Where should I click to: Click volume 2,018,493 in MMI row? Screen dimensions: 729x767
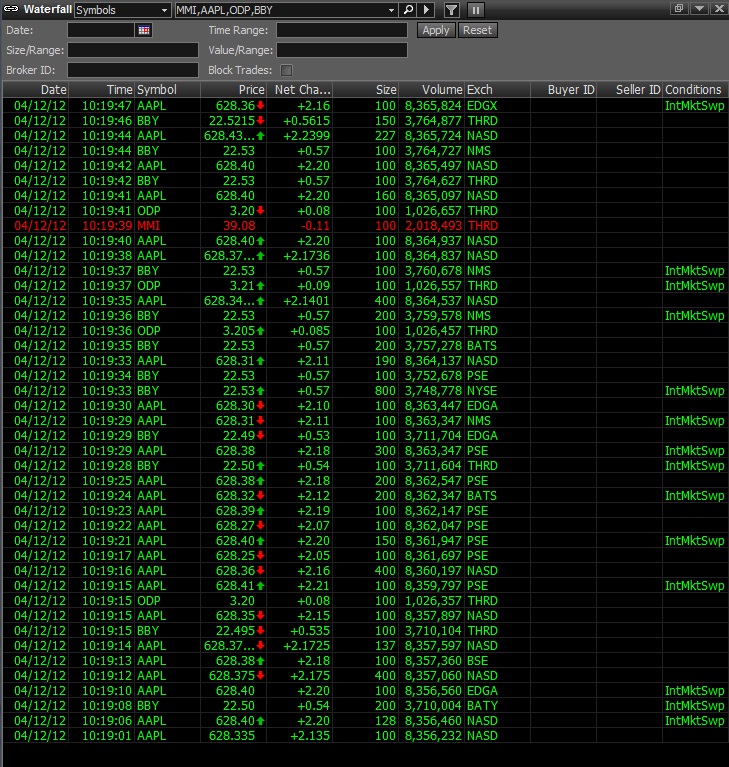[433, 226]
